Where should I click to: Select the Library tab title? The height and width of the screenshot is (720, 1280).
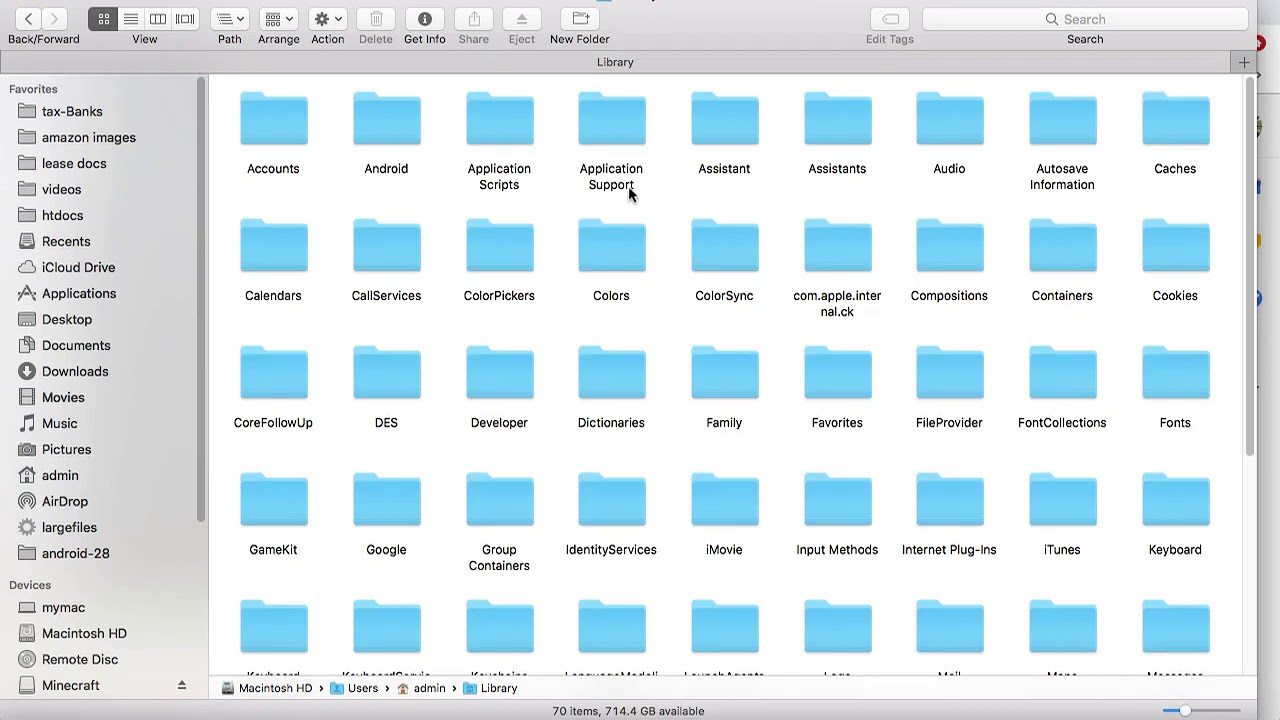(x=615, y=62)
